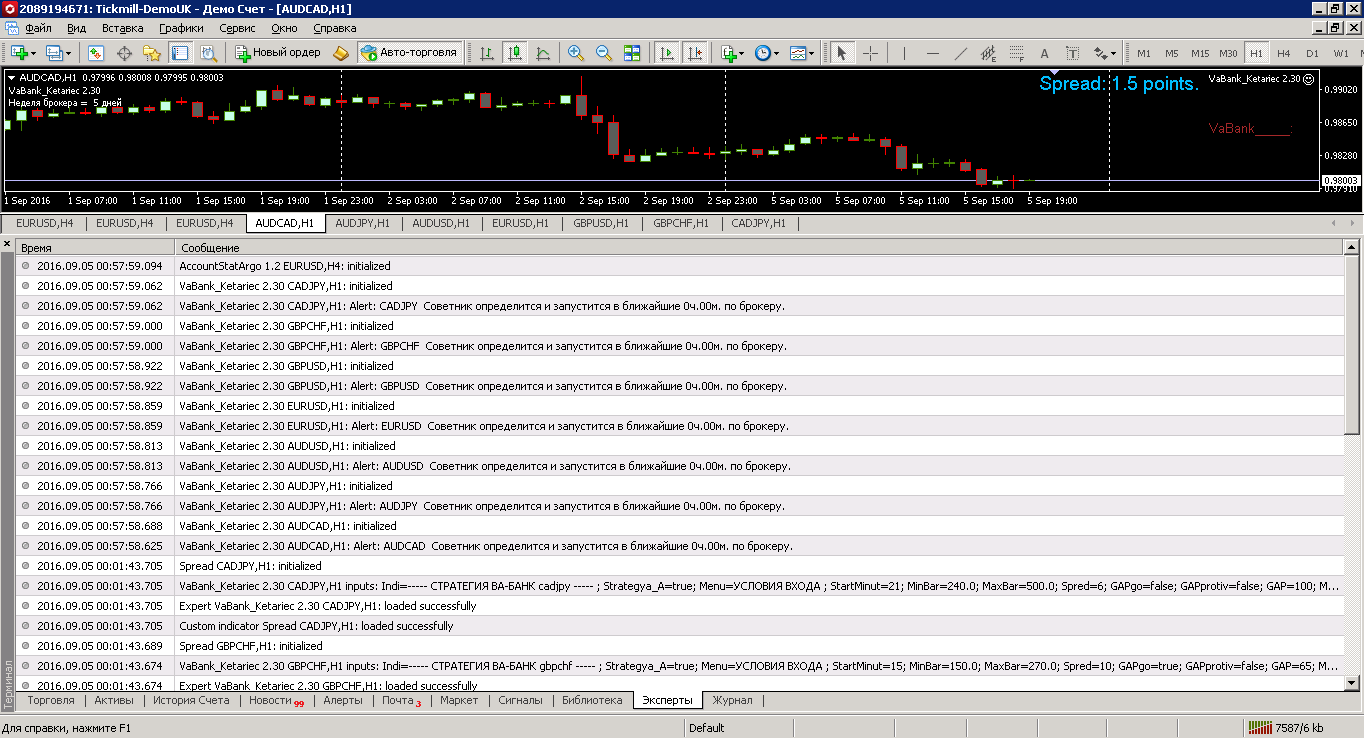The width and height of the screenshot is (1364, 738).
Task: Select the M15 timeframe button
Action: click(1200, 53)
